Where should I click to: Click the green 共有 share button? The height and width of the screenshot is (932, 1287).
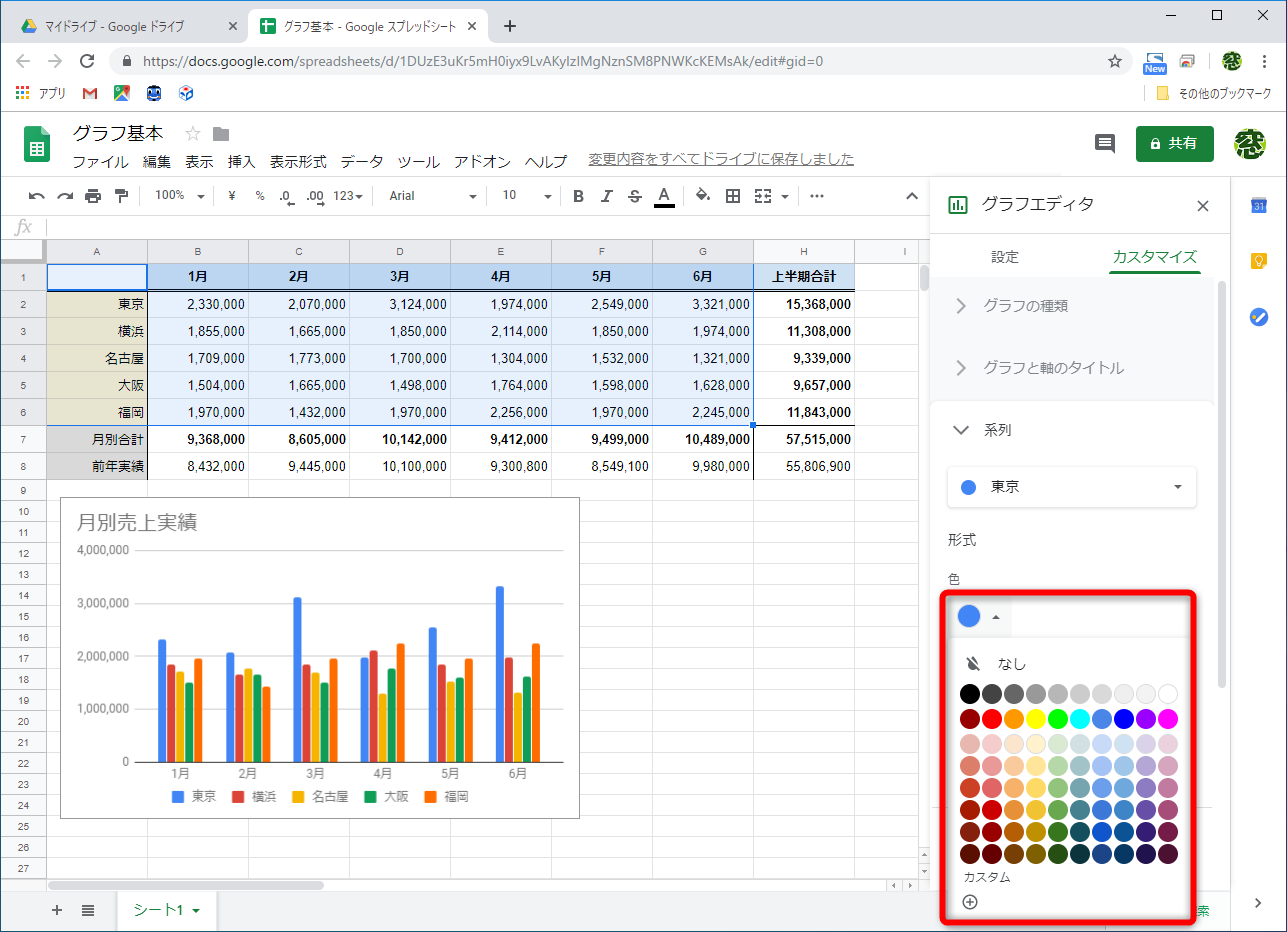[1175, 144]
